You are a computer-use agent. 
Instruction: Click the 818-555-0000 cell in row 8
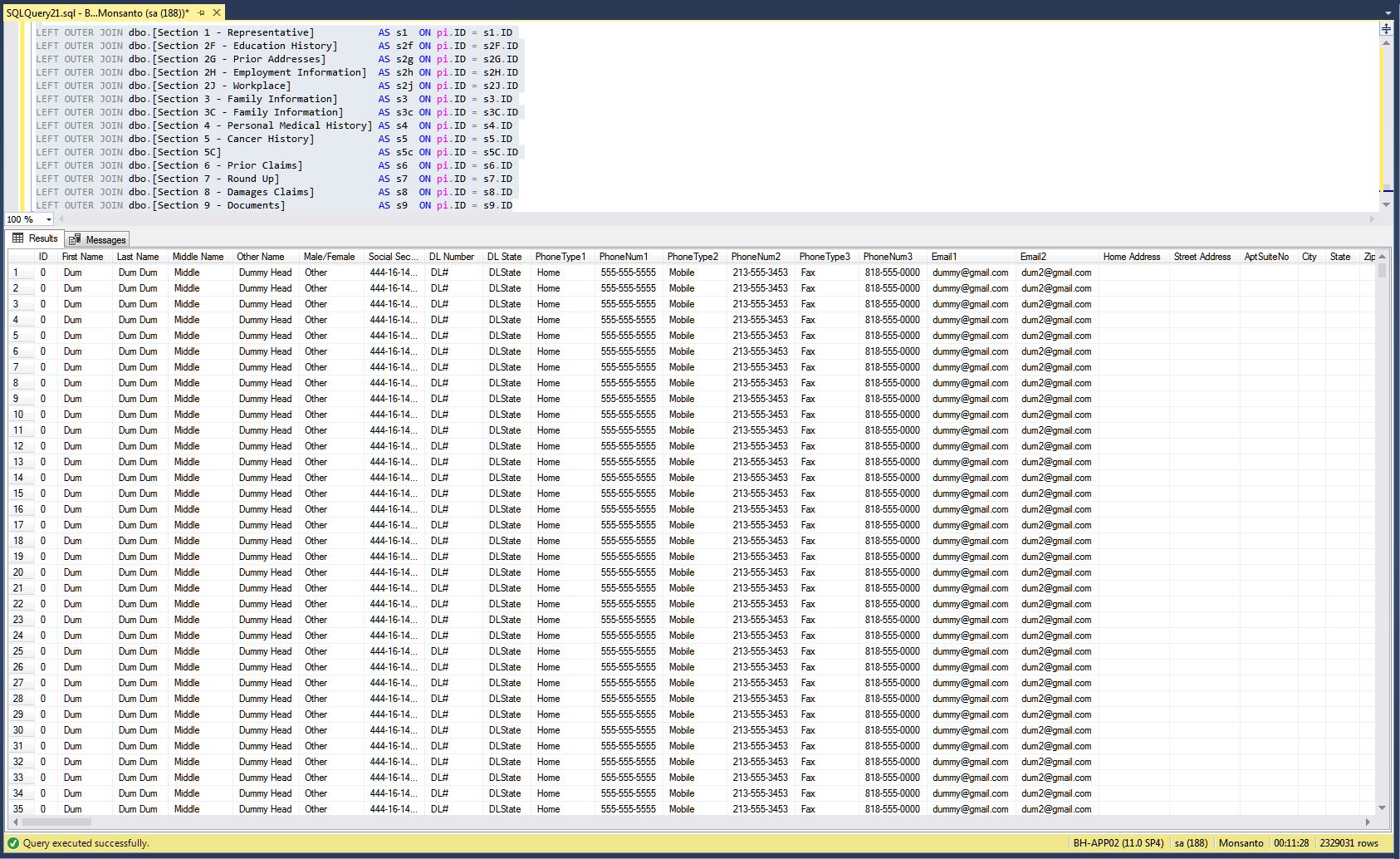coord(893,383)
